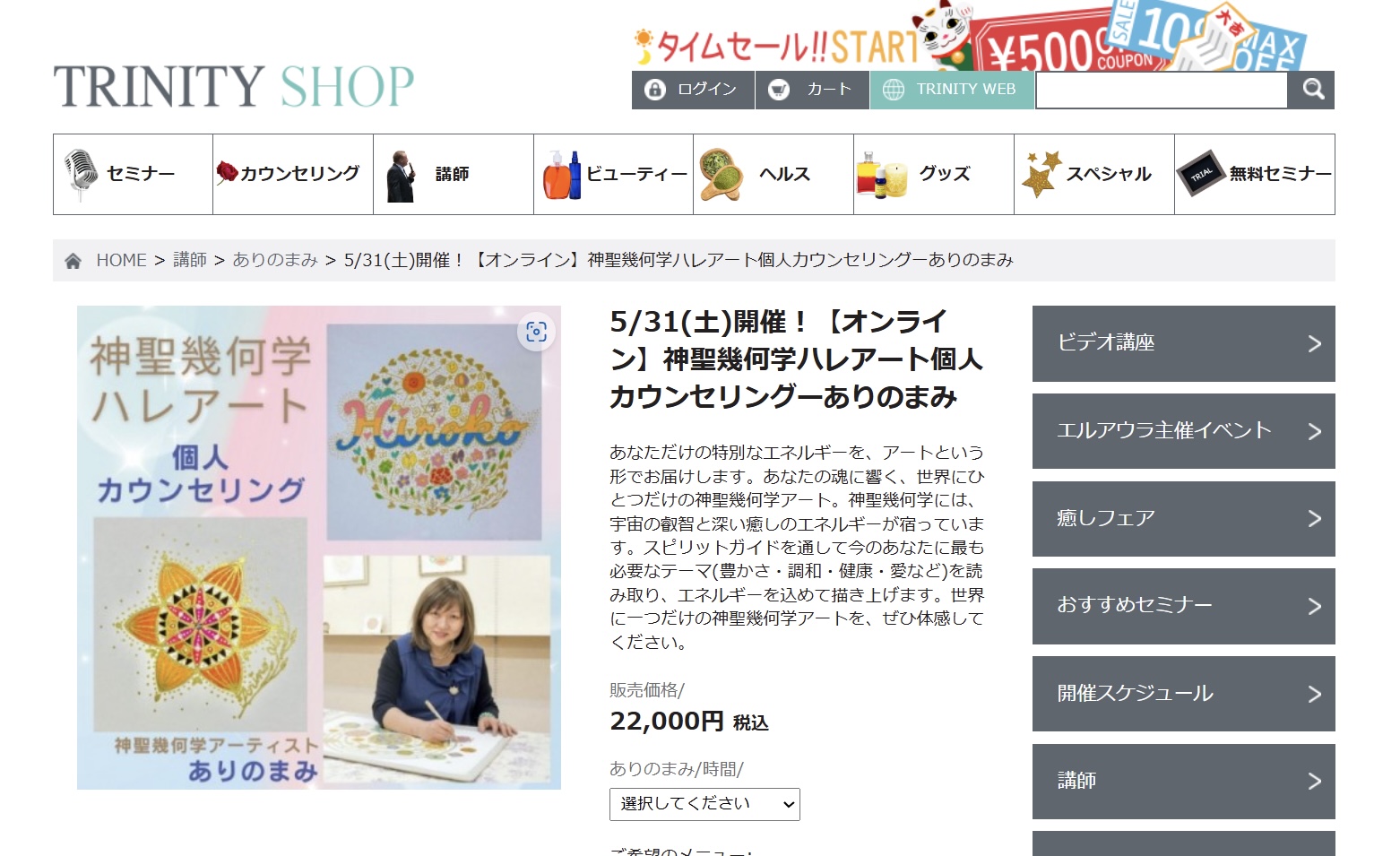Screen dimensions: 1400x856
Task: Click the search text input field
Action: pos(1162,90)
